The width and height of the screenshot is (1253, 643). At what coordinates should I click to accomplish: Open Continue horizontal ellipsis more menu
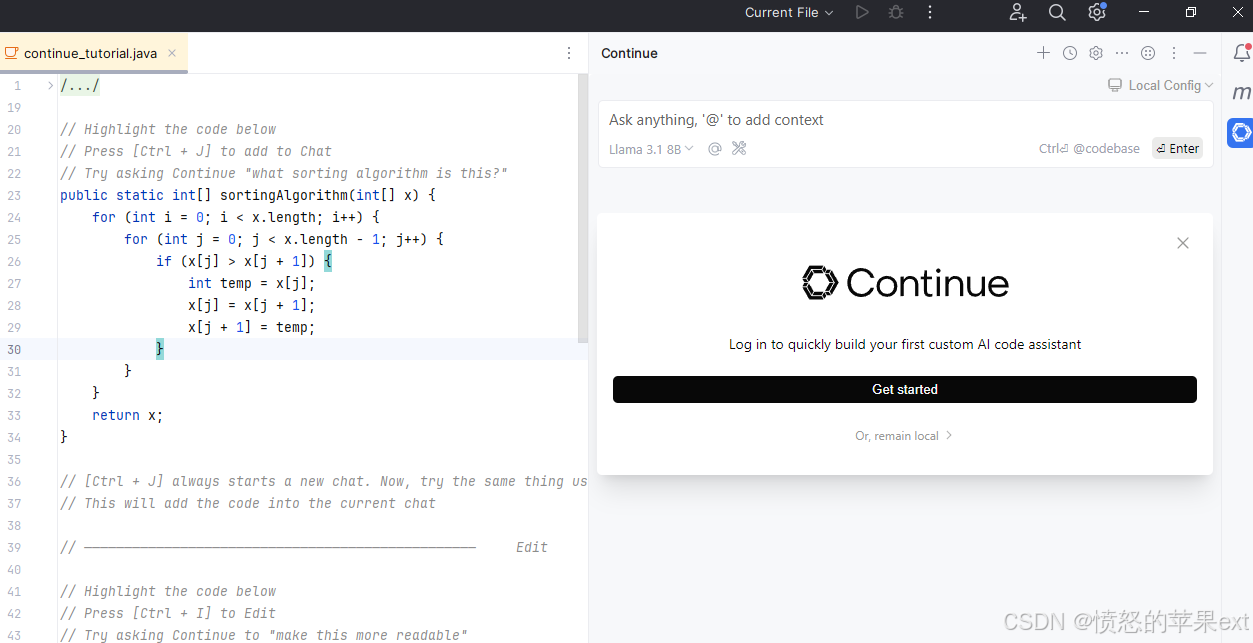pos(1122,53)
